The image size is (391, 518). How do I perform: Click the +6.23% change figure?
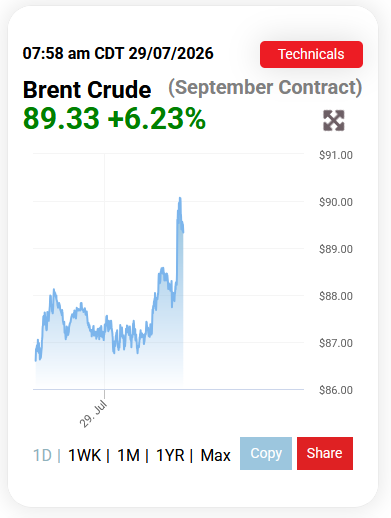(157, 118)
